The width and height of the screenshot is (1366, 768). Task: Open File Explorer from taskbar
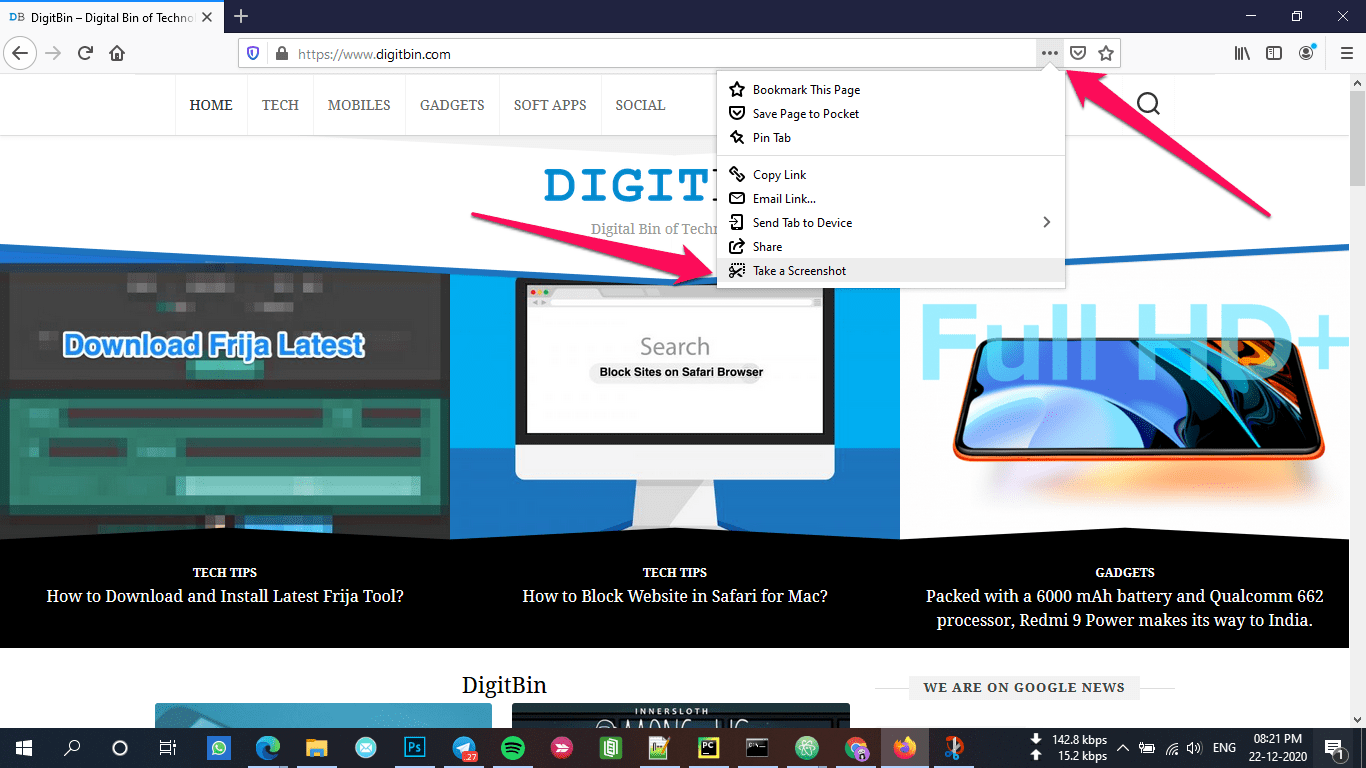317,748
